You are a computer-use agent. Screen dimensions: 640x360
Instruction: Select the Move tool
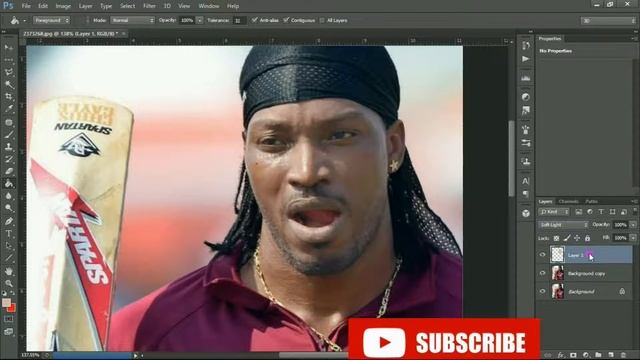(9, 48)
